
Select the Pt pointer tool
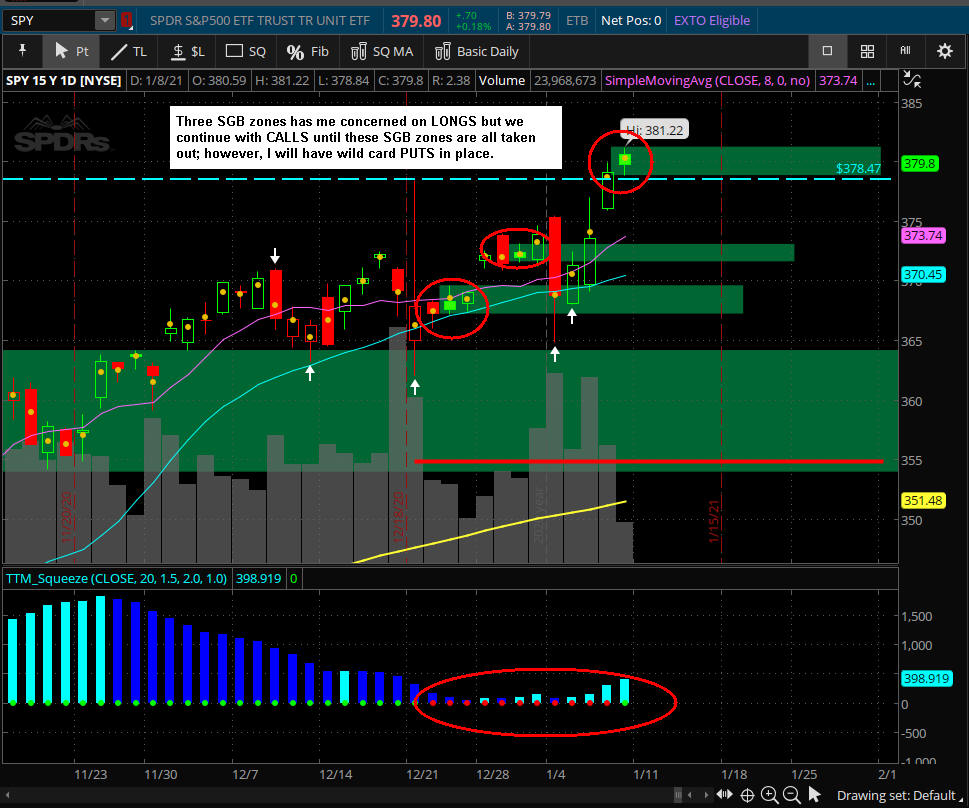pos(71,51)
